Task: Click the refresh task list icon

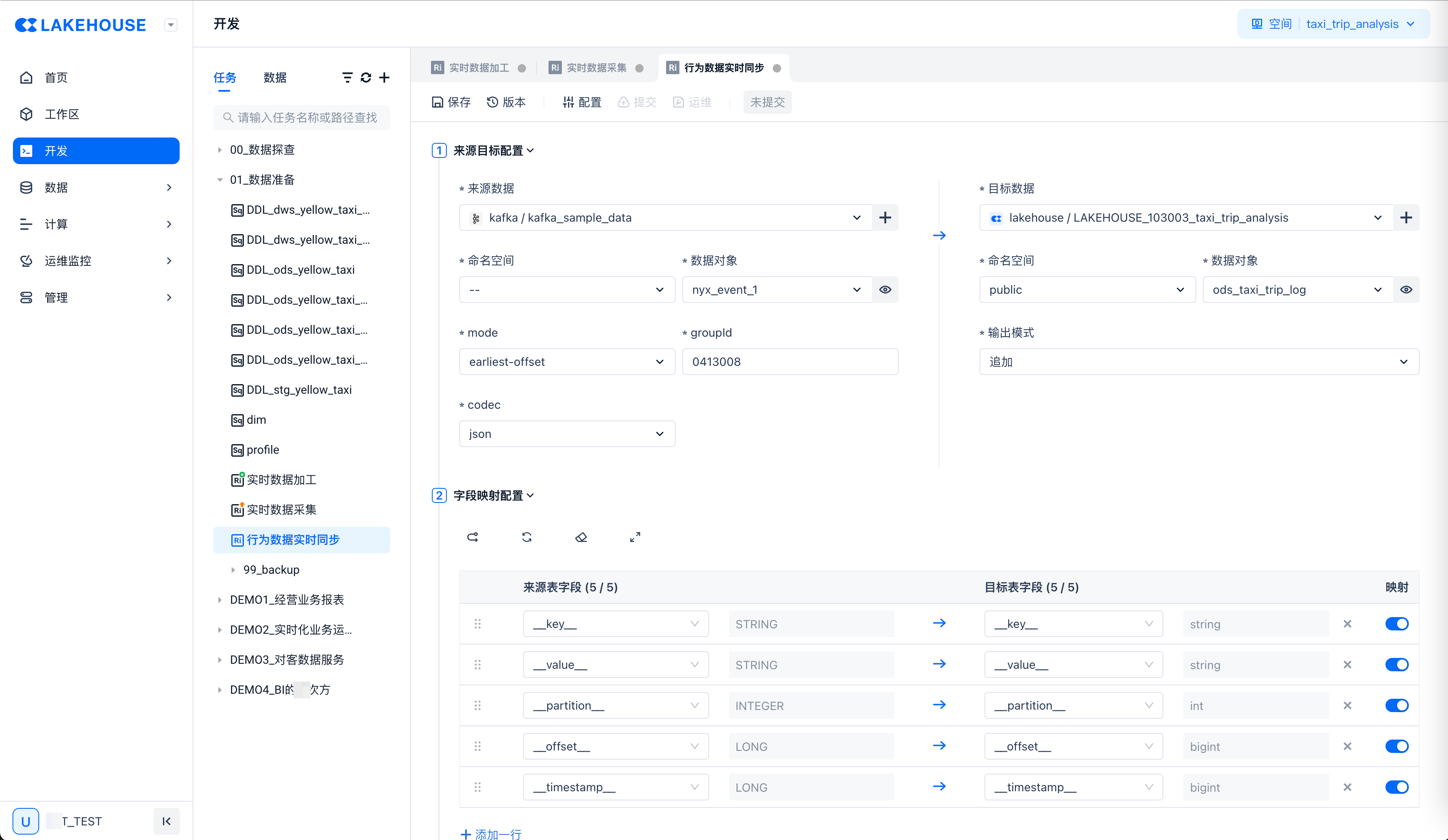Action: click(x=366, y=77)
